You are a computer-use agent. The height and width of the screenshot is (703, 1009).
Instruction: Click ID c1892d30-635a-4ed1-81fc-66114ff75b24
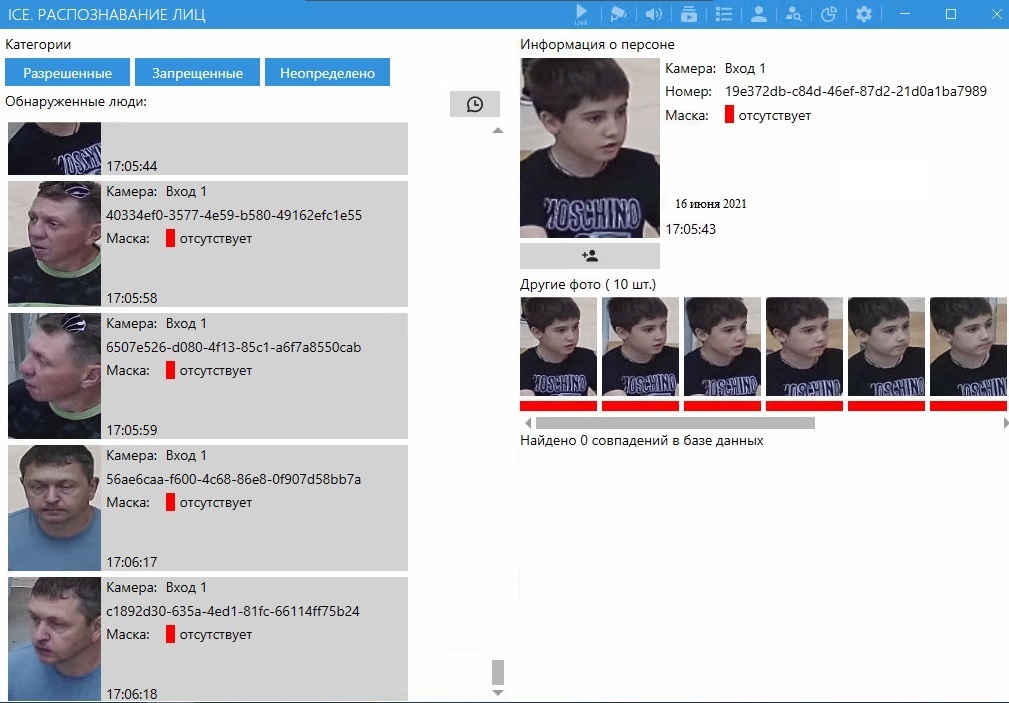pos(233,611)
